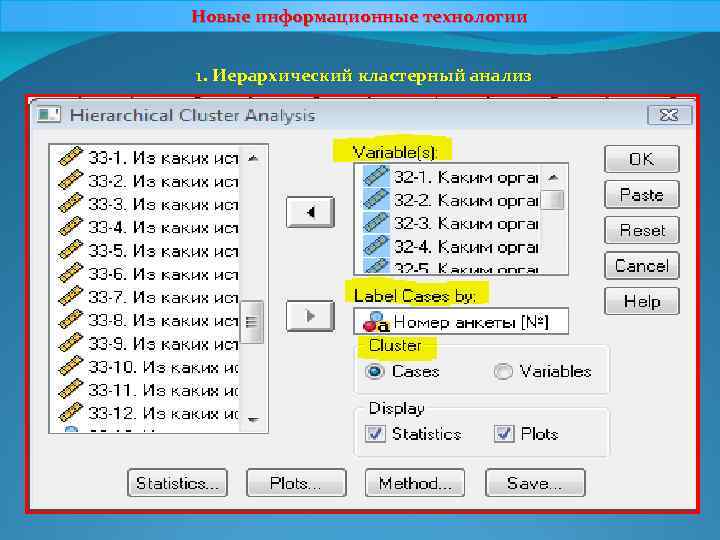720x540 pixels.
Task: Open the Method... options button
Action: 415,483
